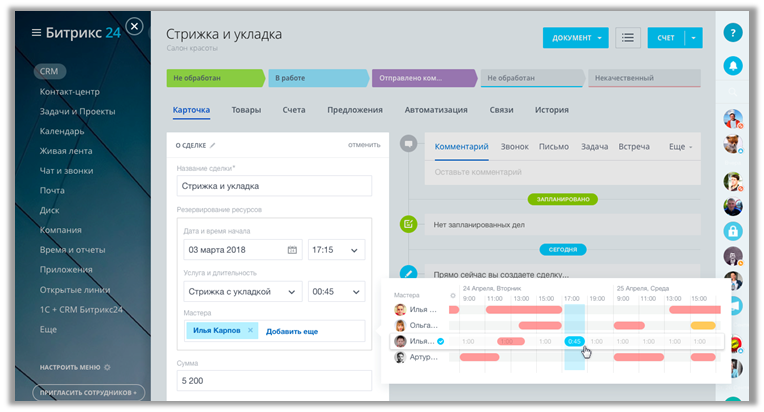764x412 pixels.
Task: Click the pencil icon in the timeline
Action: click(408, 273)
